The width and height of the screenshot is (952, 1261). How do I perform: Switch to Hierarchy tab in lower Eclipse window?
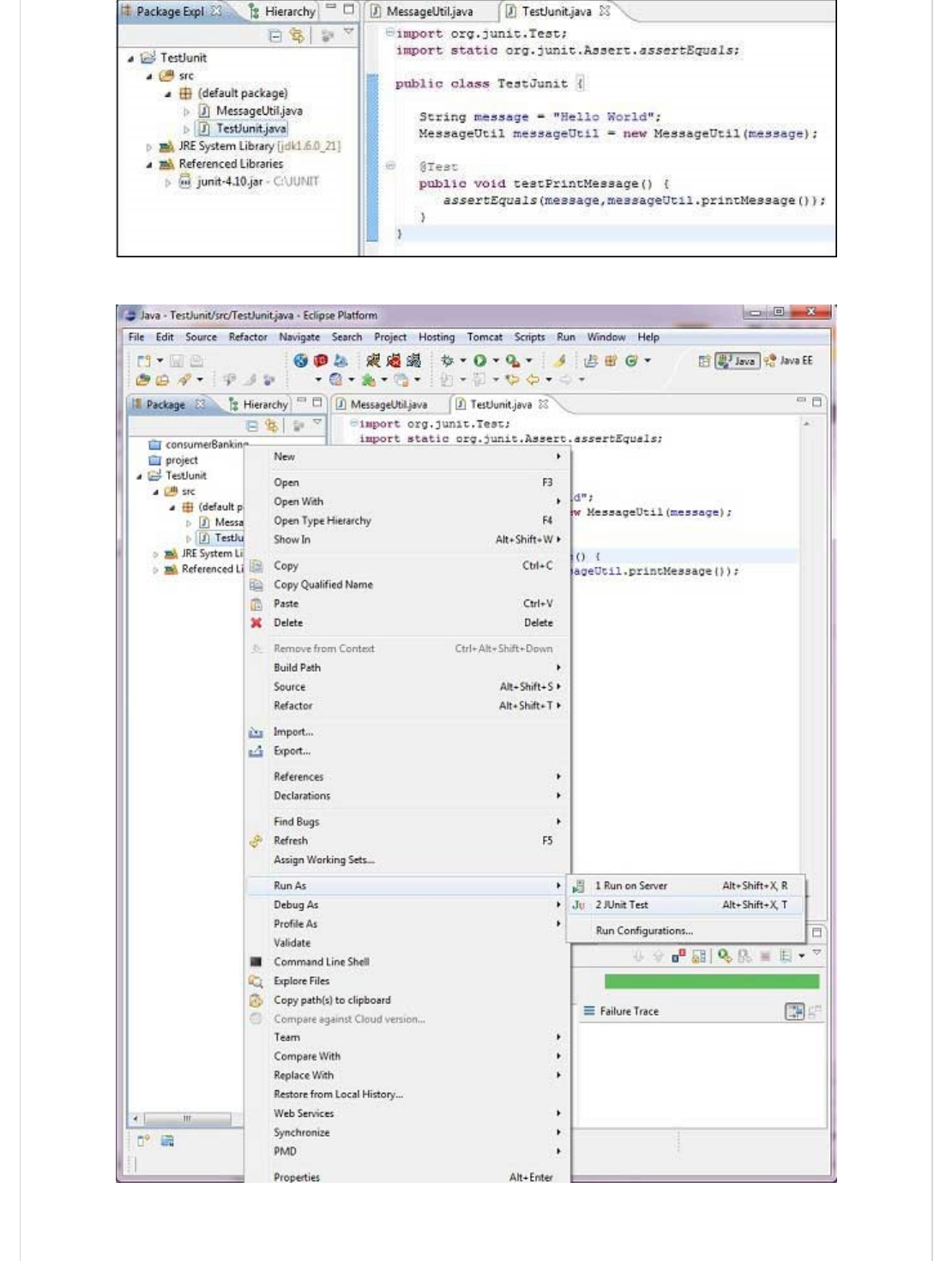[258, 405]
